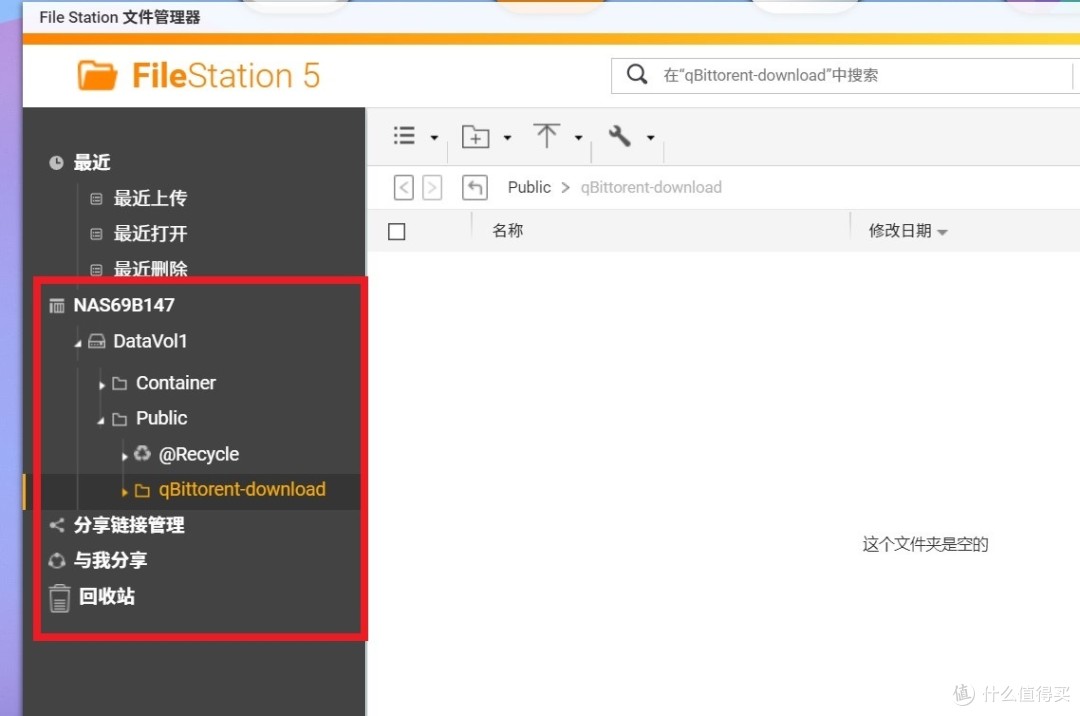
Task: Open 与我分享
Action: click(x=110, y=560)
